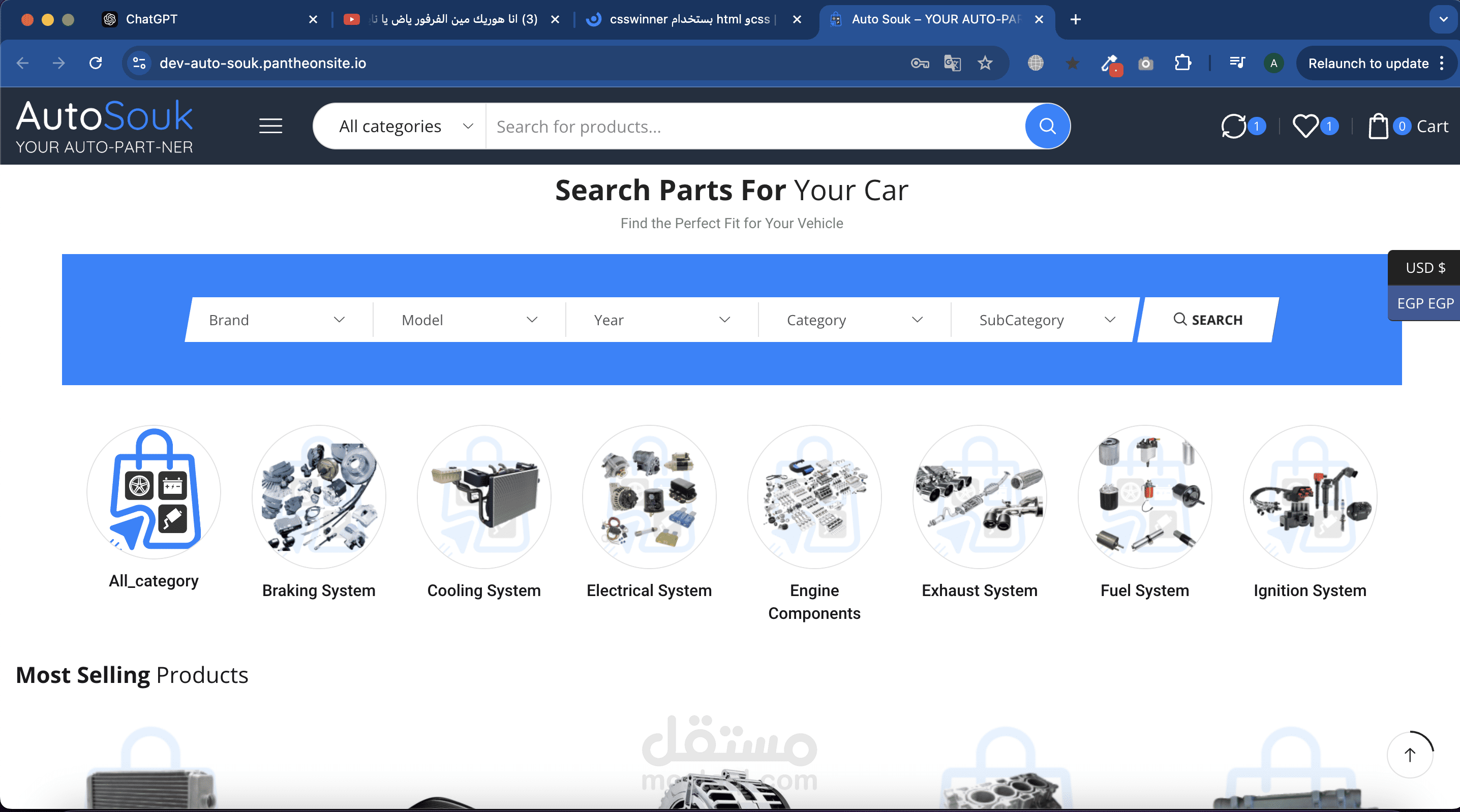The image size is (1460, 812).
Task: Open the hamburger menu icon
Action: tap(270, 126)
